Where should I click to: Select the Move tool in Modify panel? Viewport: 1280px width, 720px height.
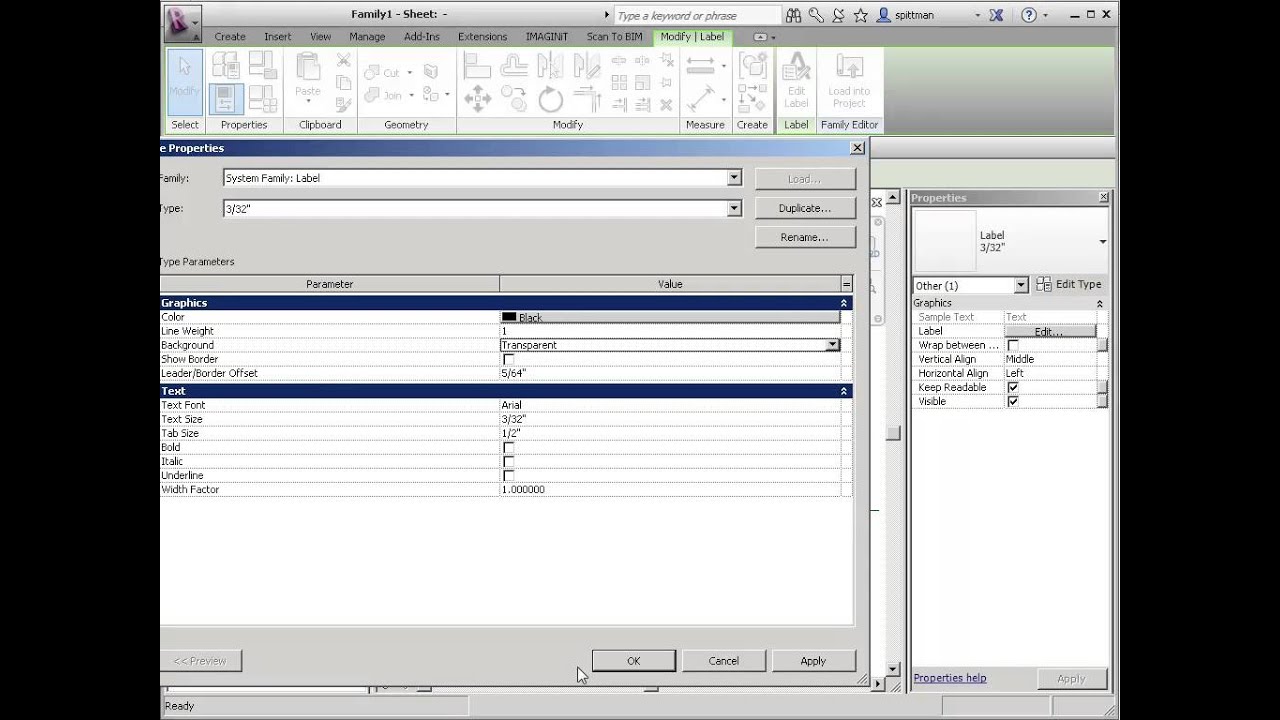478,99
